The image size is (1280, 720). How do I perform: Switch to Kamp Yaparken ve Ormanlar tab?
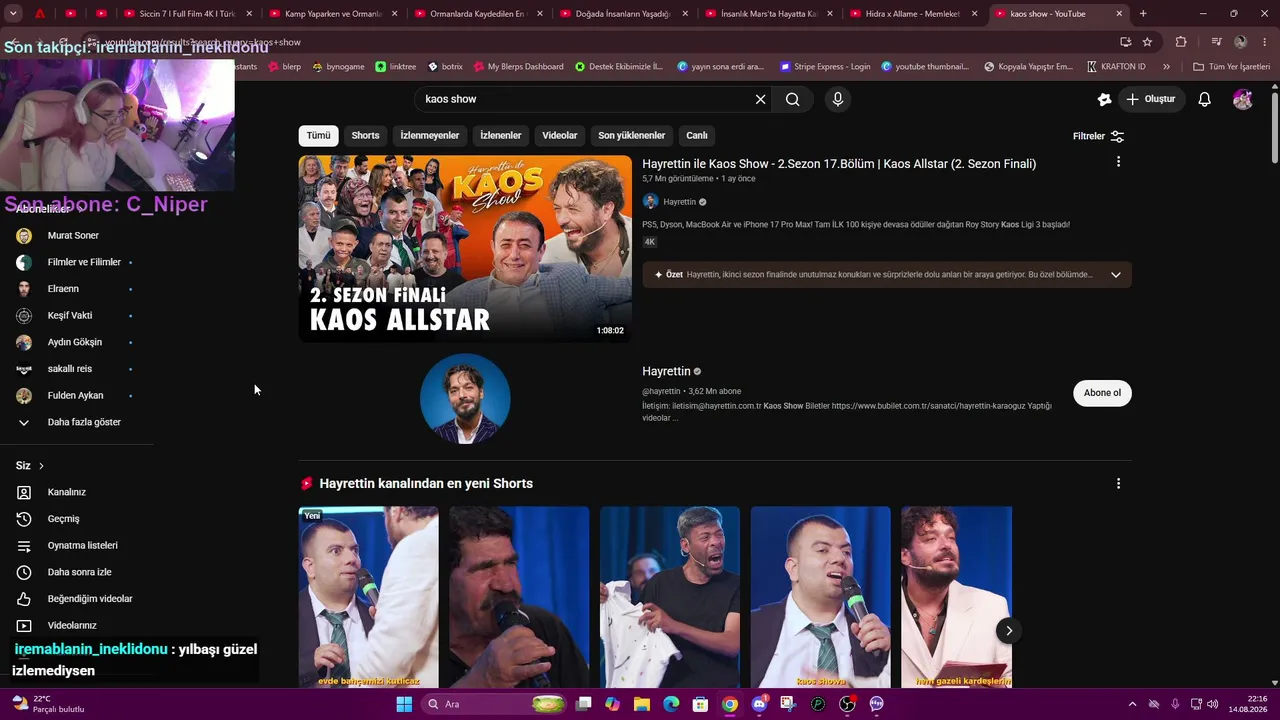(x=332, y=14)
